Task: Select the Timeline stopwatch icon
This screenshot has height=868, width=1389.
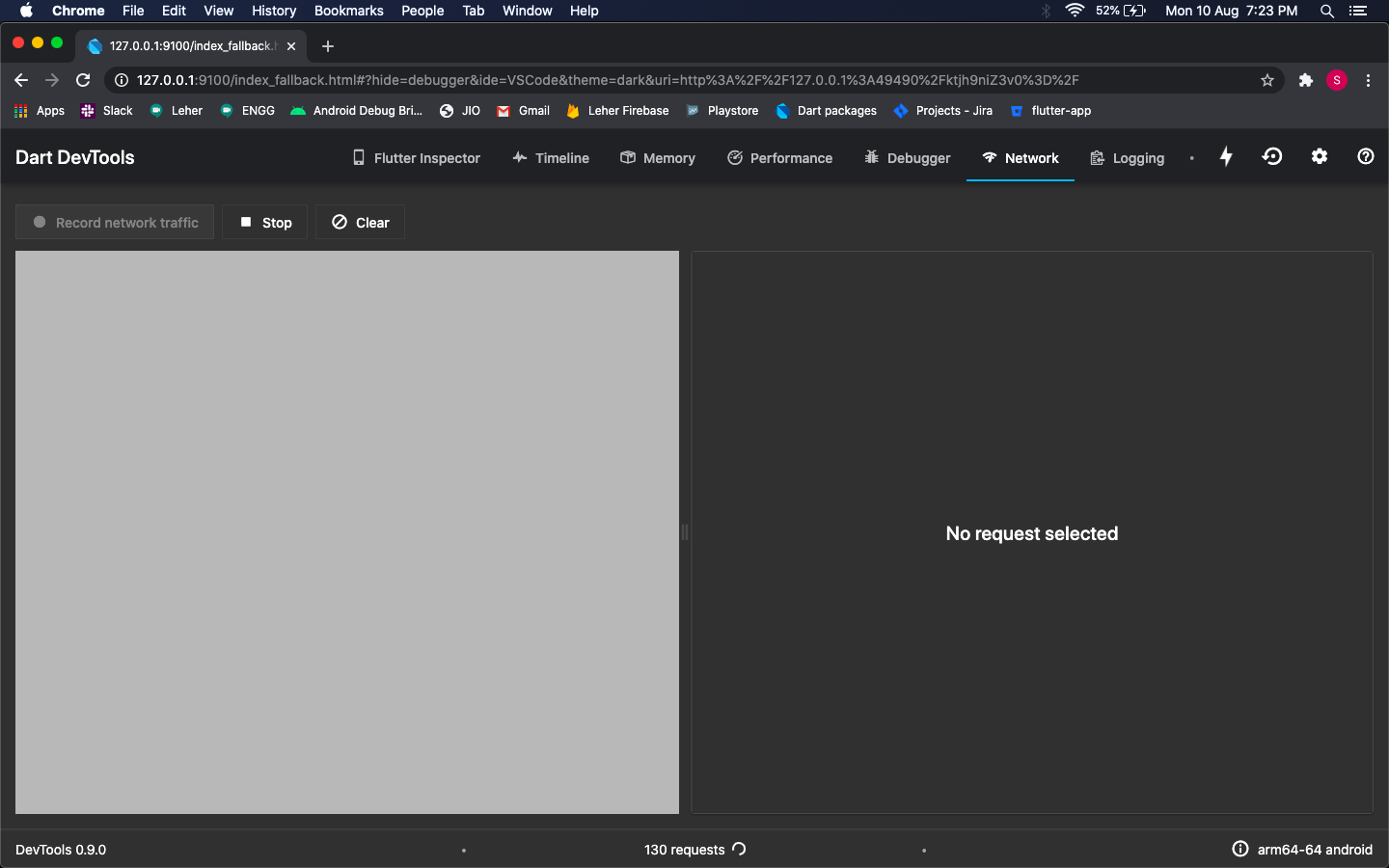Action: pyautogui.click(x=519, y=157)
